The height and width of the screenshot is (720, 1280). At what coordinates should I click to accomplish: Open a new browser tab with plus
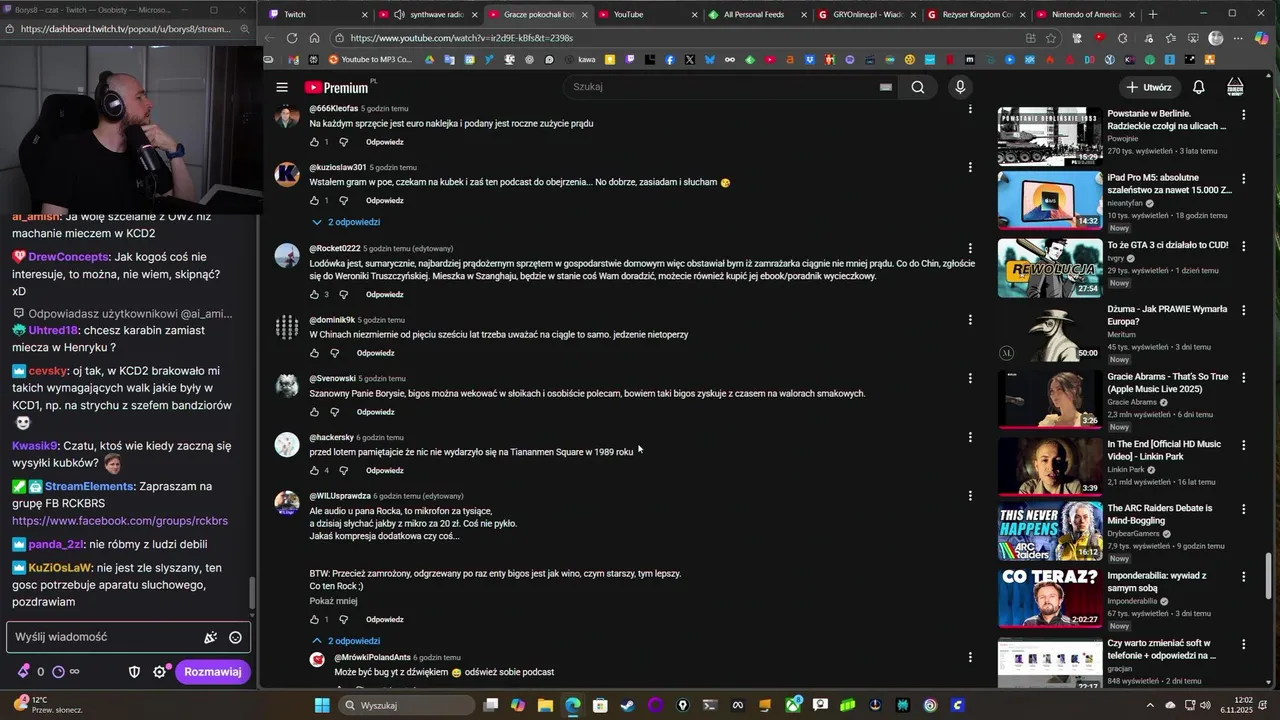pyautogui.click(x=1153, y=14)
